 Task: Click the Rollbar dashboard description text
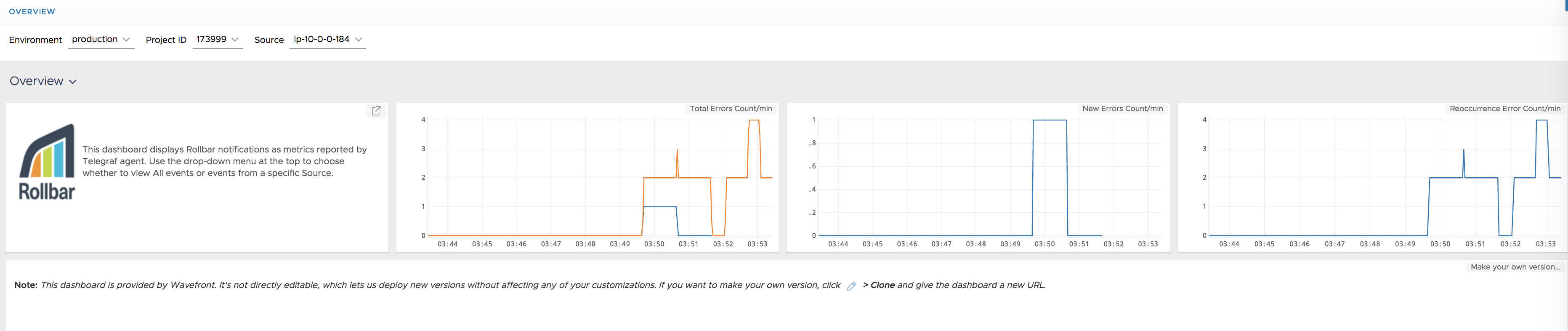(x=225, y=161)
